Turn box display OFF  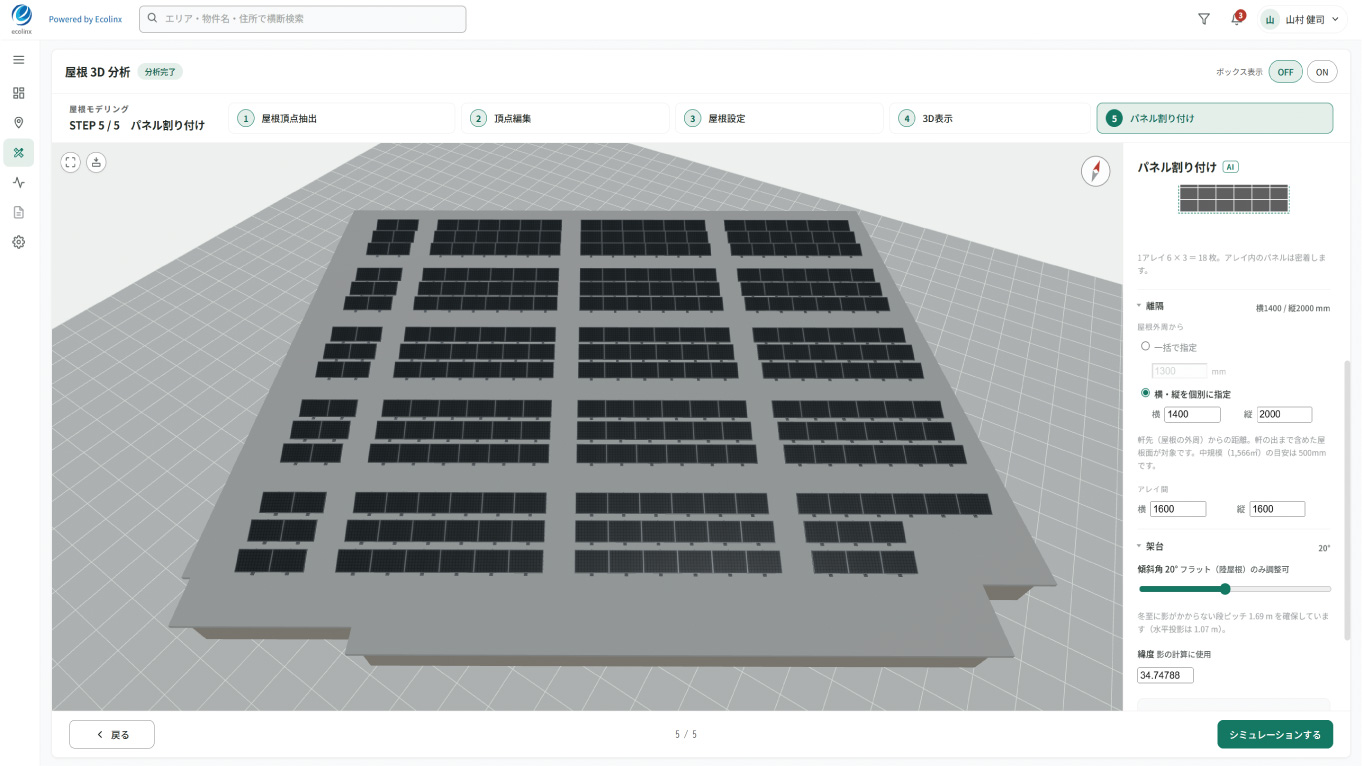(x=1285, y=72)
